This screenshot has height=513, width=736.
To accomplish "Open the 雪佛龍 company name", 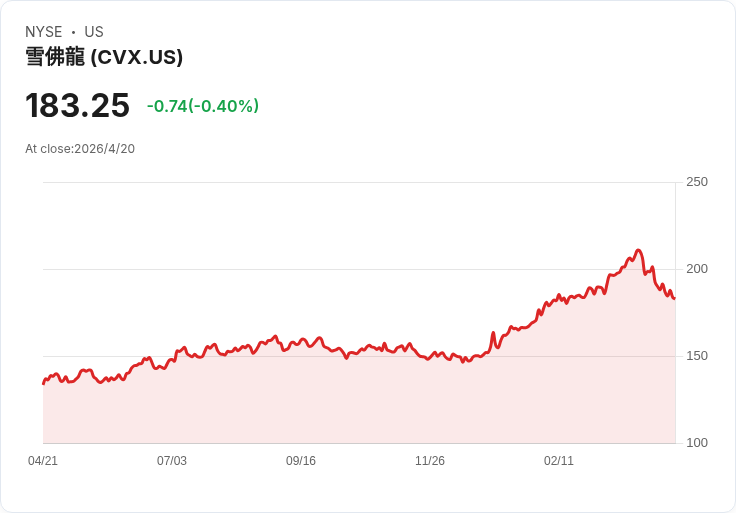I will click(55, 57).
